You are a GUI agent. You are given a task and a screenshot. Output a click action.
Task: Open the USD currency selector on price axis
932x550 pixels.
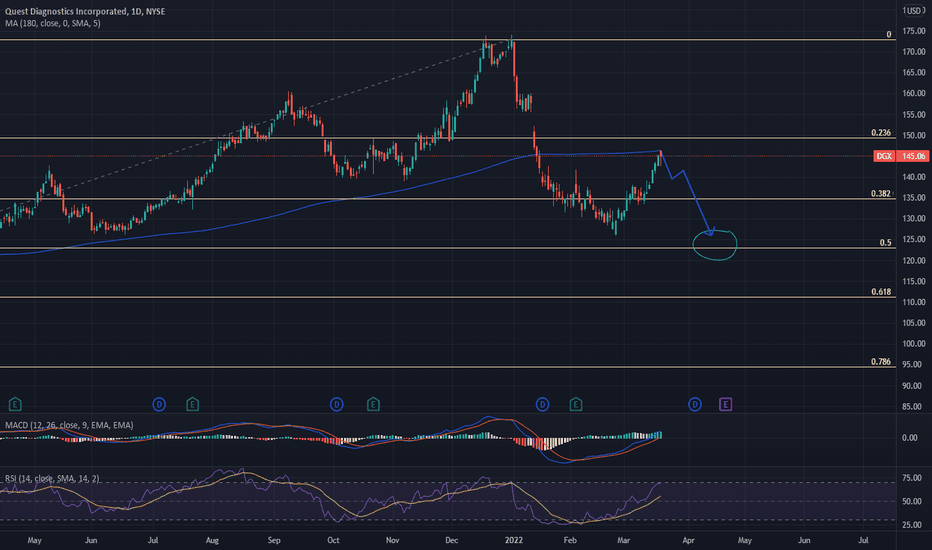coord(913,11)
